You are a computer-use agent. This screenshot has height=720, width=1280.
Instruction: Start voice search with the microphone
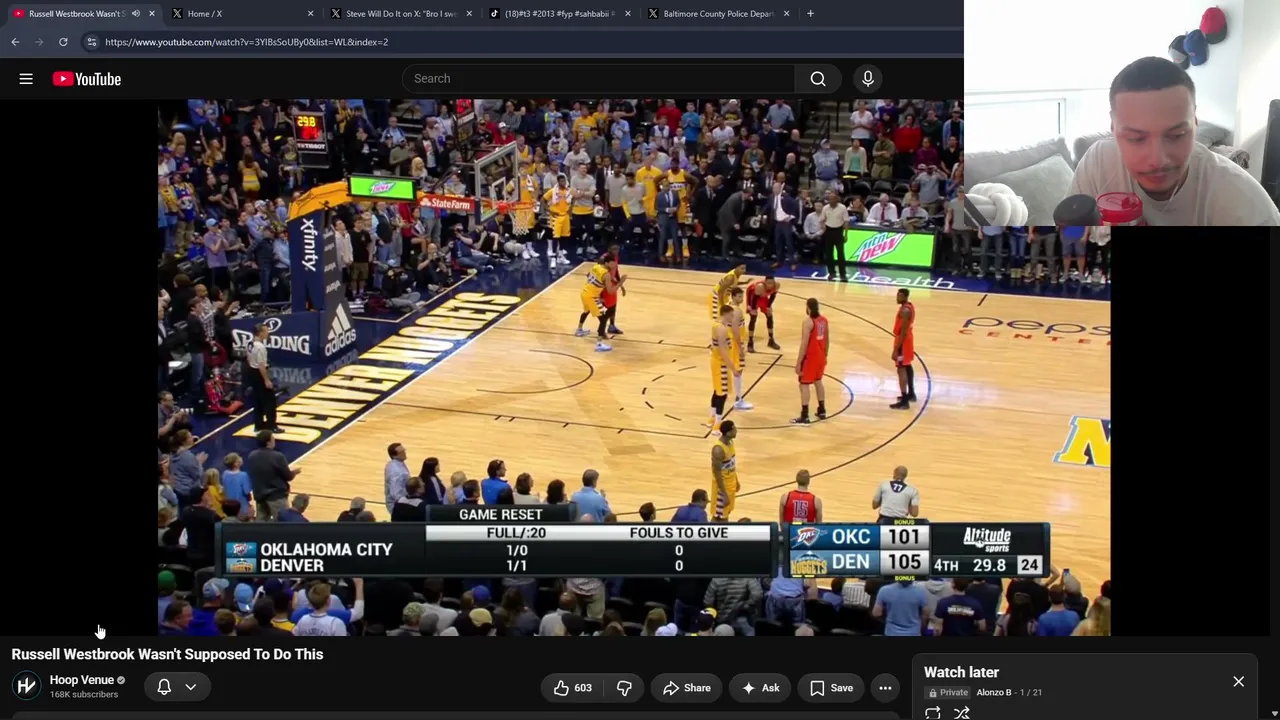coord(868,79)
